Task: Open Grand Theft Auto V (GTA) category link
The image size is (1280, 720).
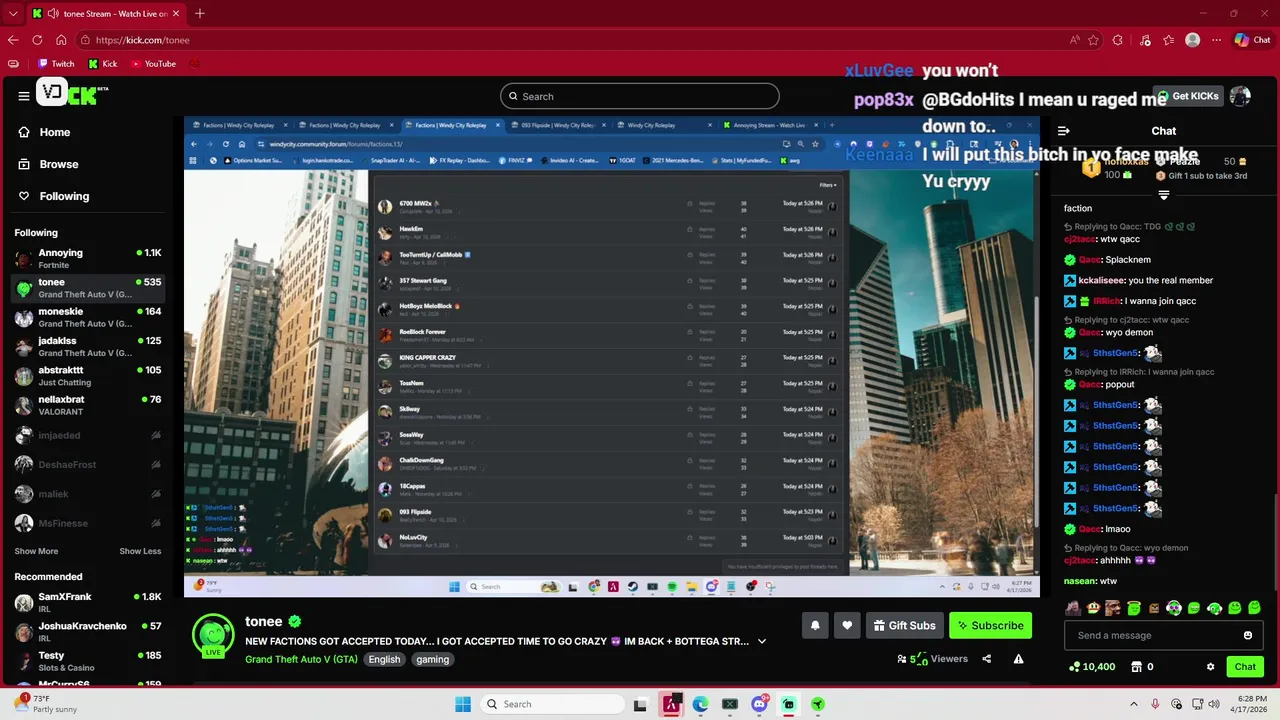Action: [301, 659]
